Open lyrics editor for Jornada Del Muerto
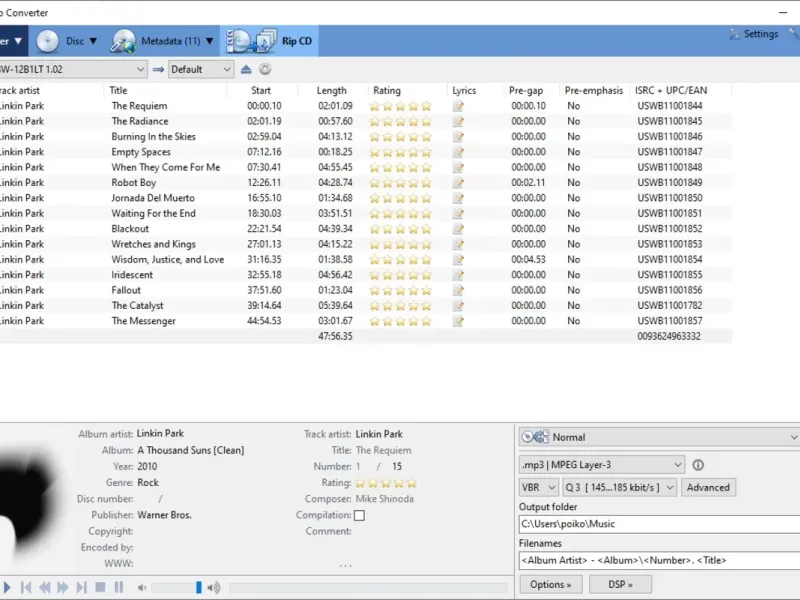Image resolution: width=800 pixels, height=600 pixels. click(458, 198)
